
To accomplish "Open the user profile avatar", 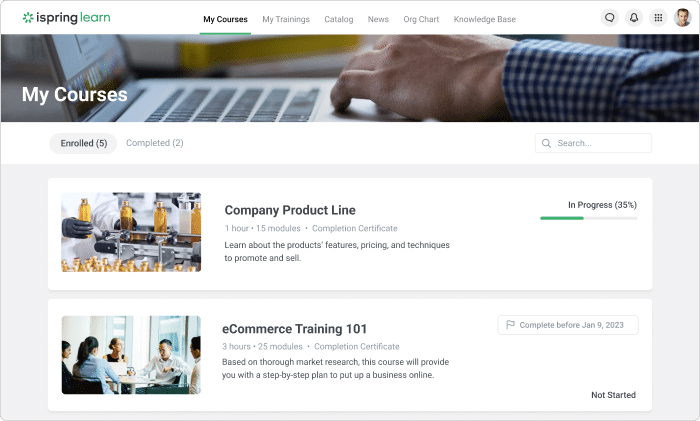I will click(682, 18).
